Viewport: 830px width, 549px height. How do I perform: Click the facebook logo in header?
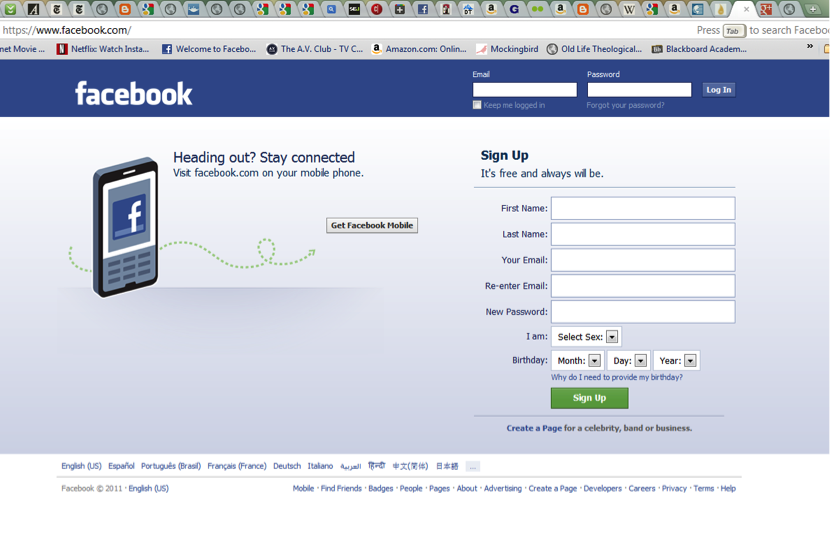click(133, 93)
